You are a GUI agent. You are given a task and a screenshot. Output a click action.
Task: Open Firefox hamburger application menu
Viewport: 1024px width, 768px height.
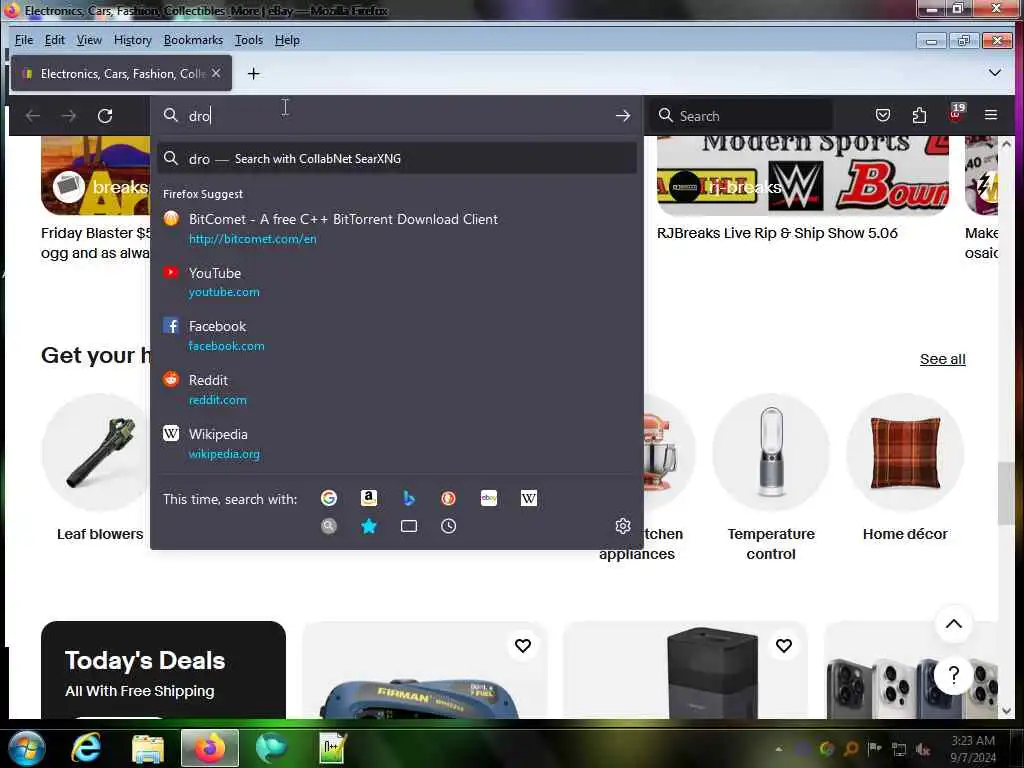[991, 116]
